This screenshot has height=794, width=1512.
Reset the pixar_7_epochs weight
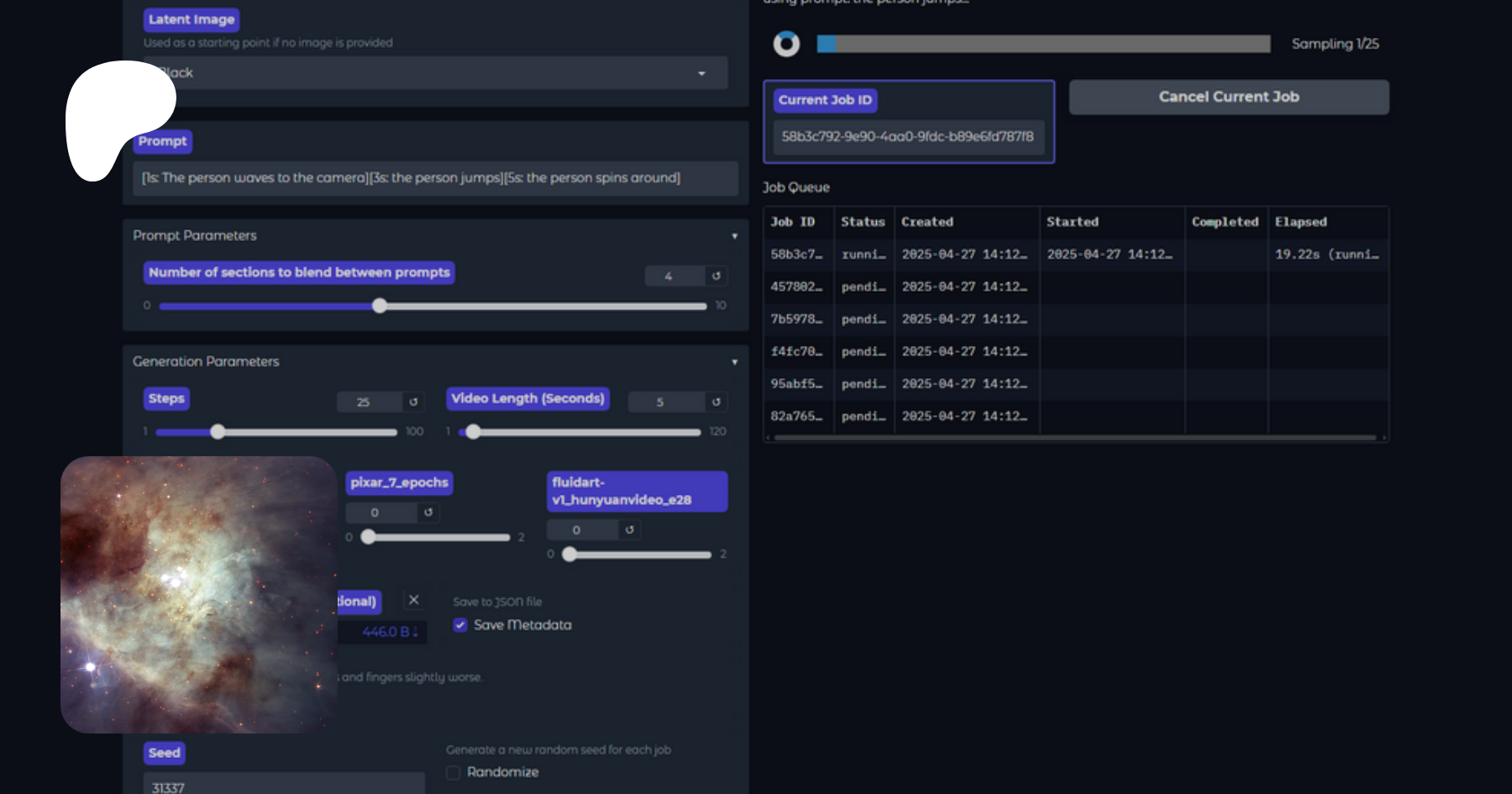click(x=428, y=512)
